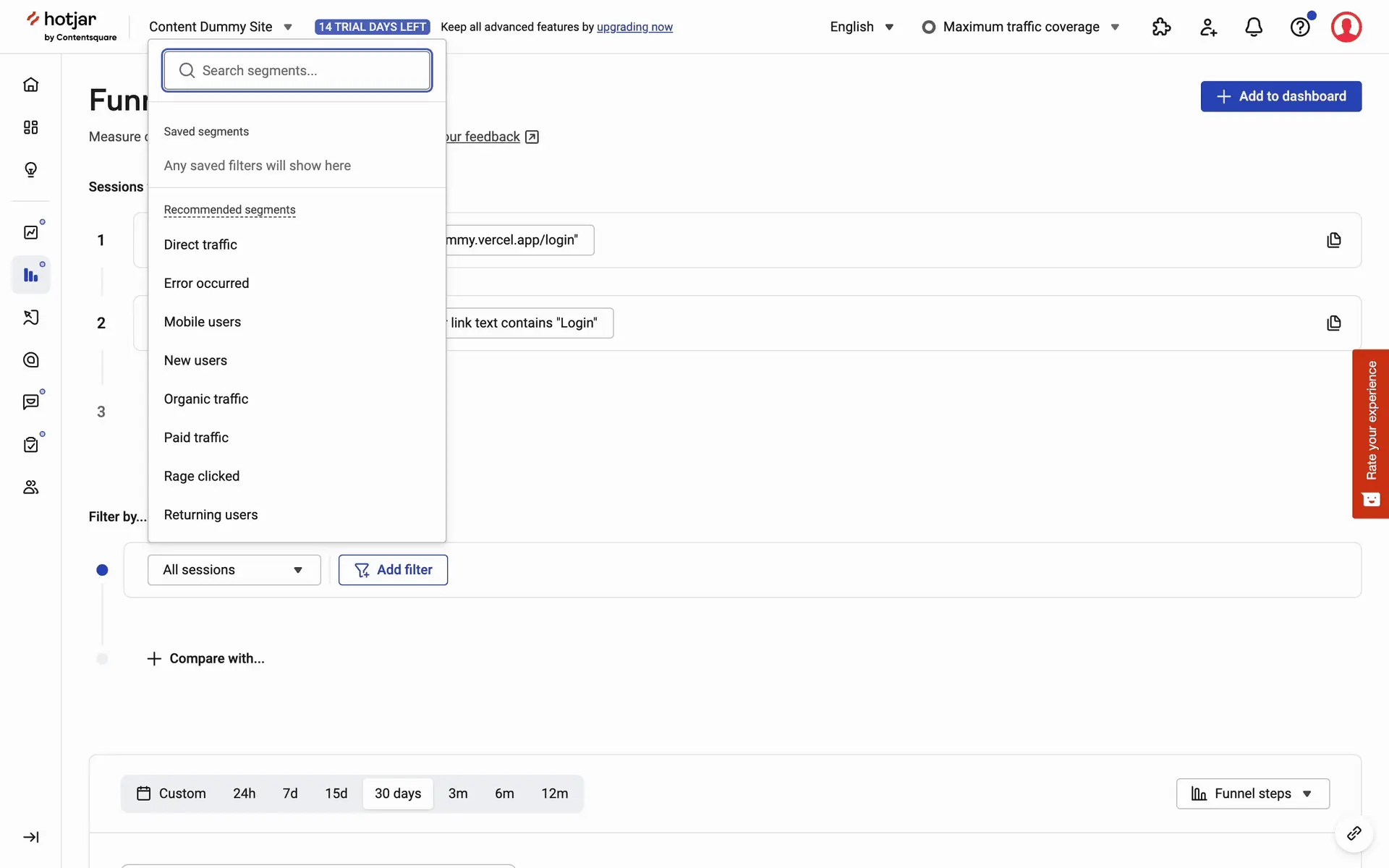Expand the All sessions dropdown

(234, 570)
